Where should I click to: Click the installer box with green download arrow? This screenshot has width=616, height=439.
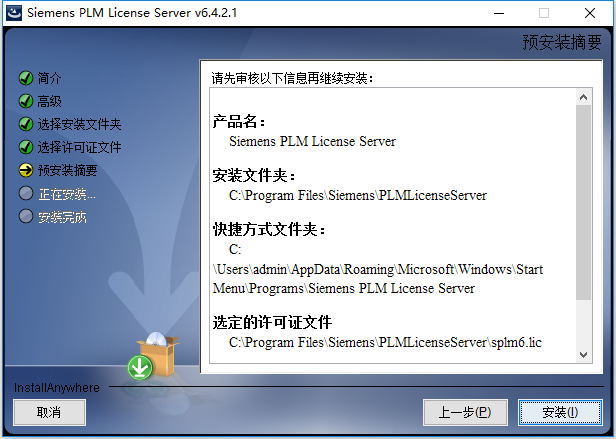tap(153, 356)
